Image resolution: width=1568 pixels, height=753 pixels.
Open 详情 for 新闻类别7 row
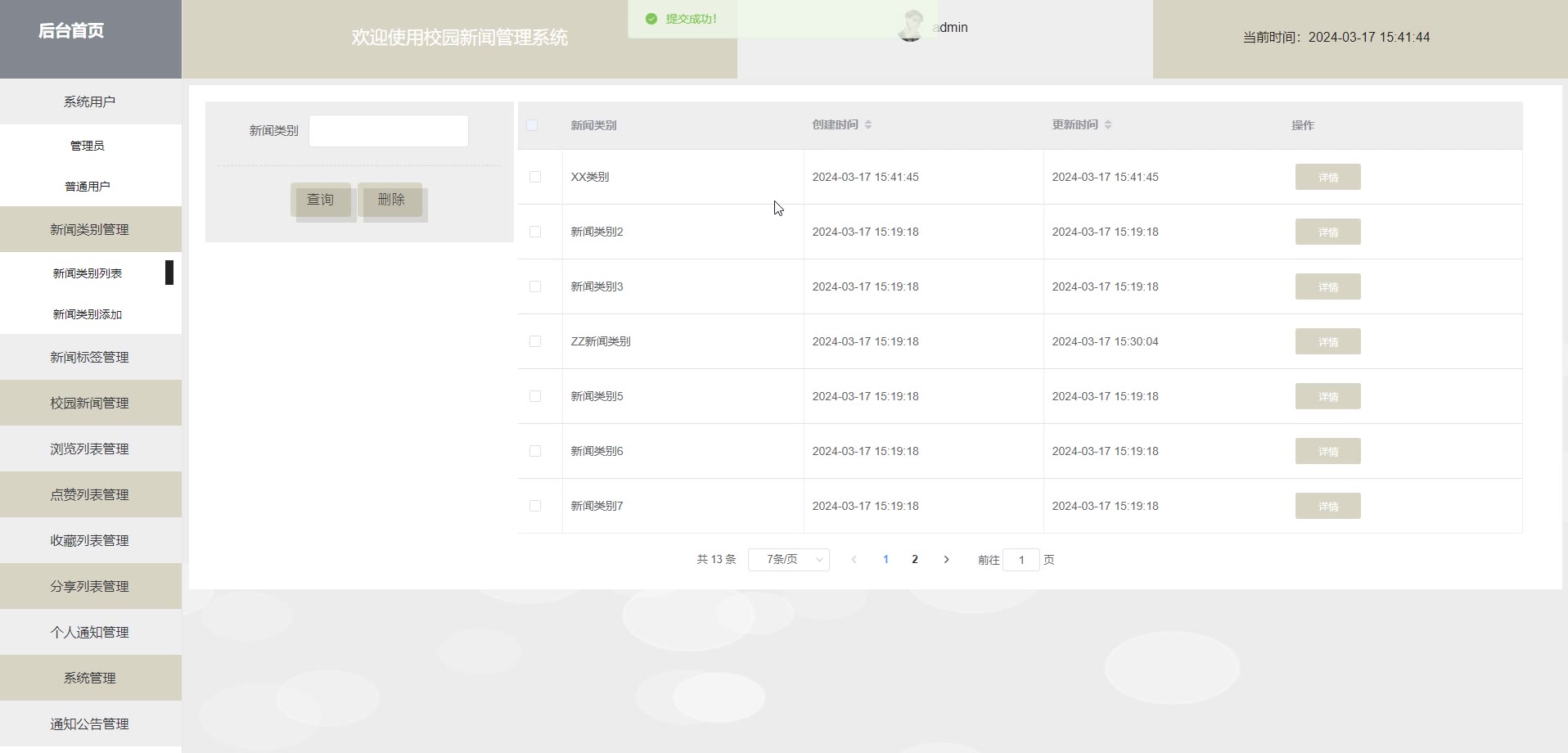1327,506
